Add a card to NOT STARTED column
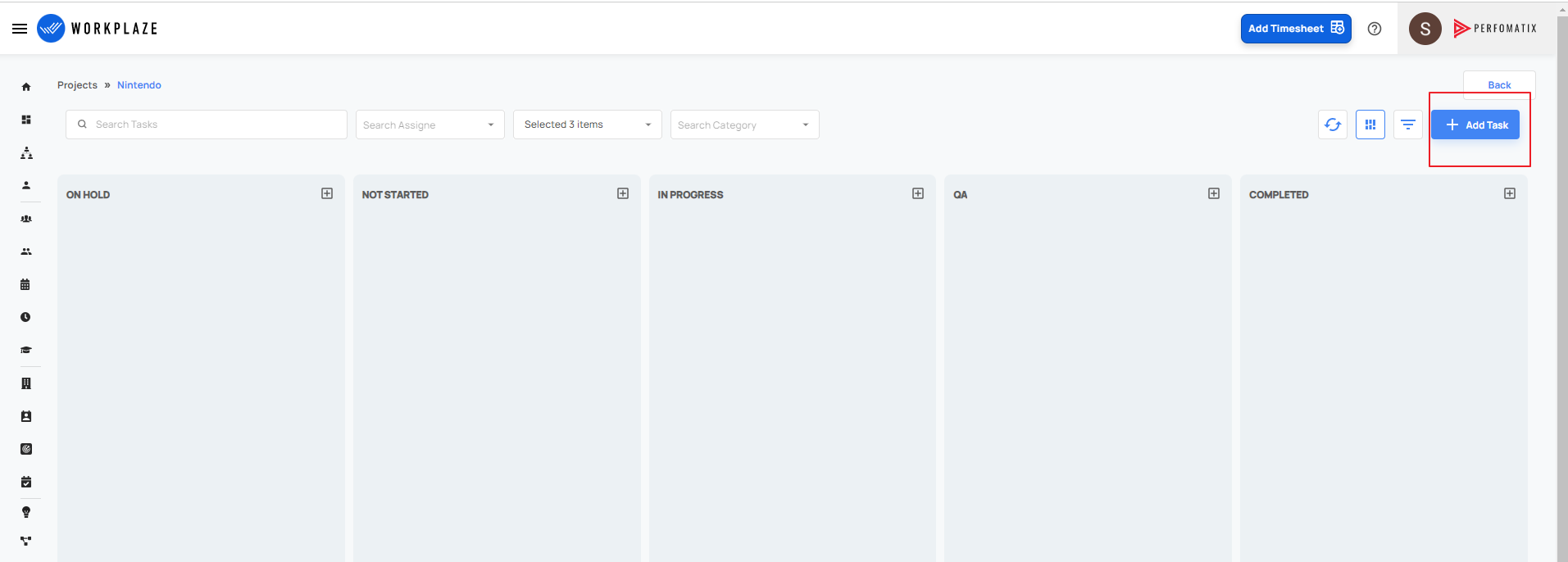 pyautogui.click(x=623, y=193)
